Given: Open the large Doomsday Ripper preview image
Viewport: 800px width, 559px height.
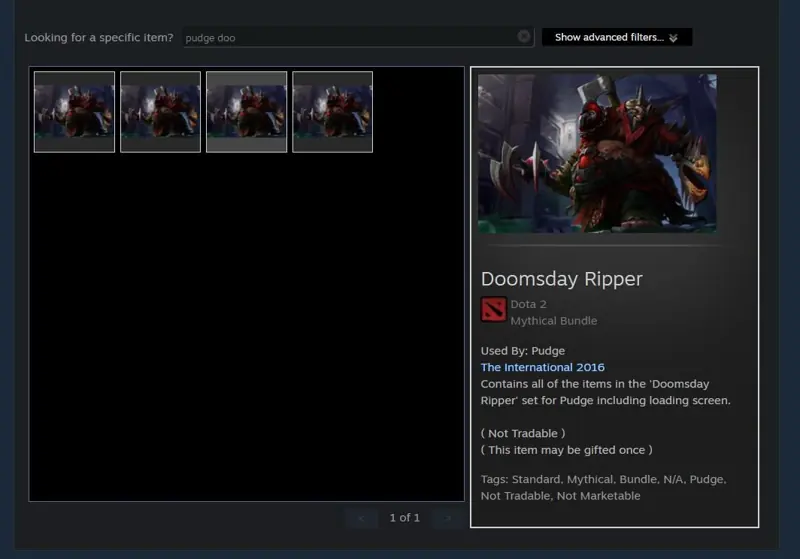Looking at the screenshot, I should 597,154.
